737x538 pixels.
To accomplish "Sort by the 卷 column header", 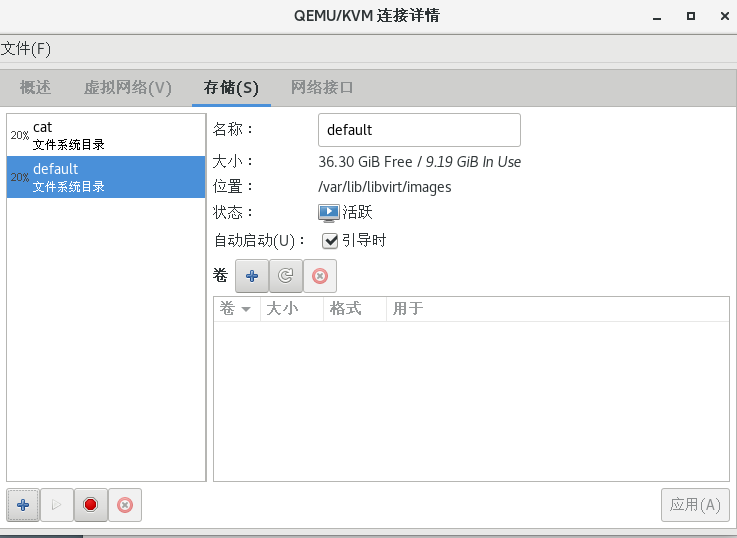I will [236, 309].
